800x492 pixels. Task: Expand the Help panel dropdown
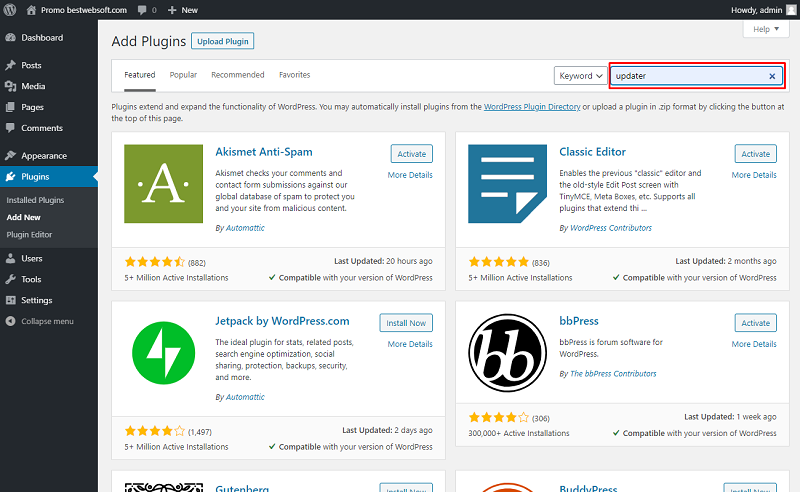click(x=766, y=29)
